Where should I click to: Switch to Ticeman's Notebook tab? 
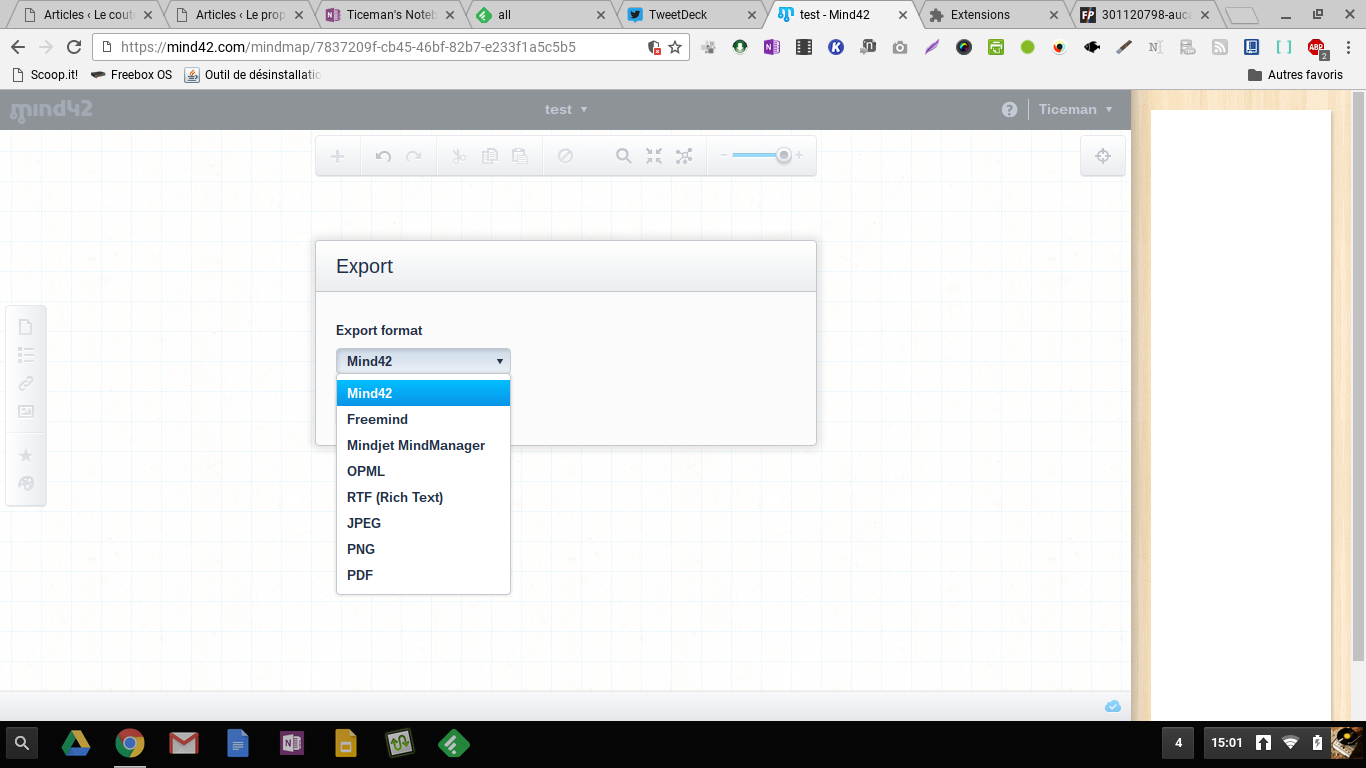388,15
